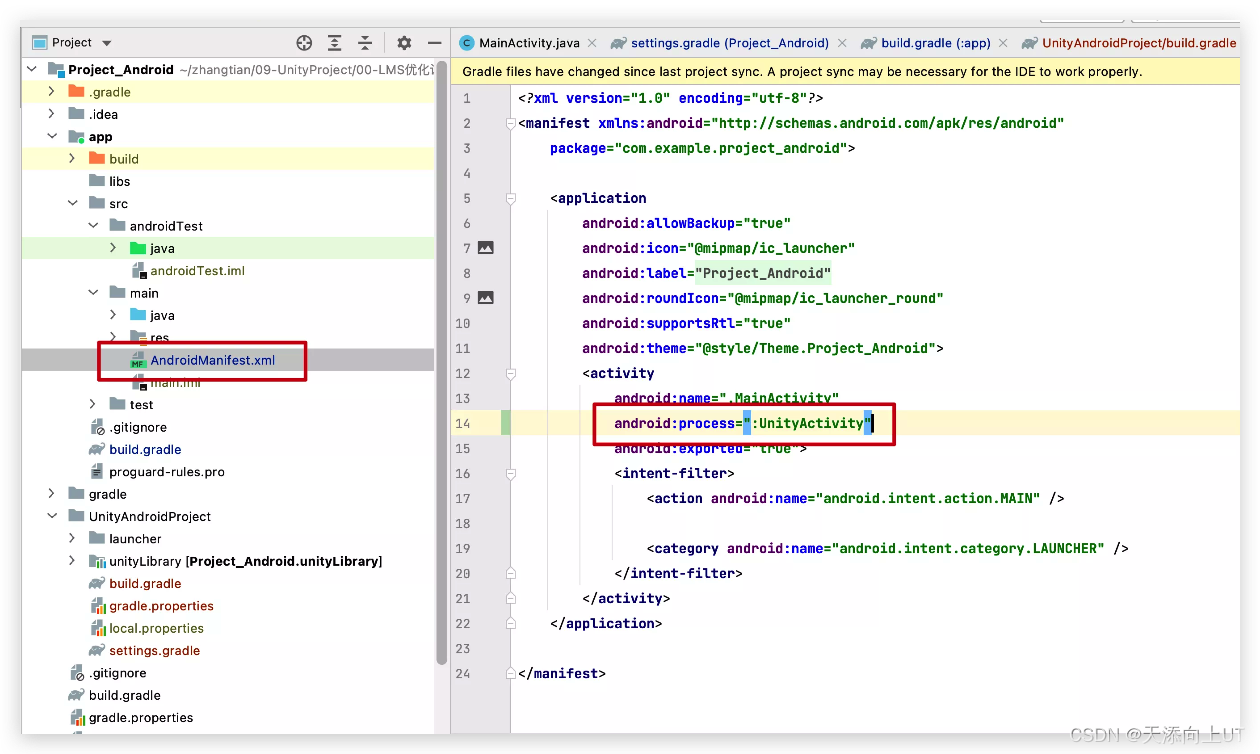This screenshot has height=754, width=1260.
Task: Click the locate/select opened file target icon
Action: point(305,43)
